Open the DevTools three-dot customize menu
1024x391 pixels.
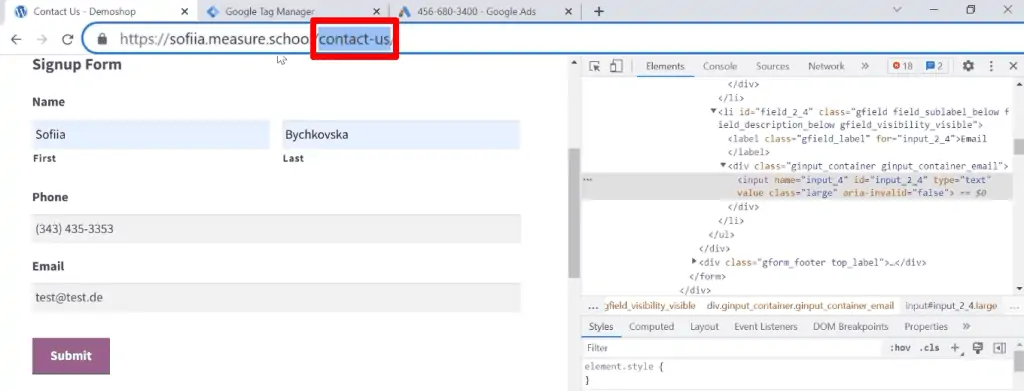coord(991,66)
